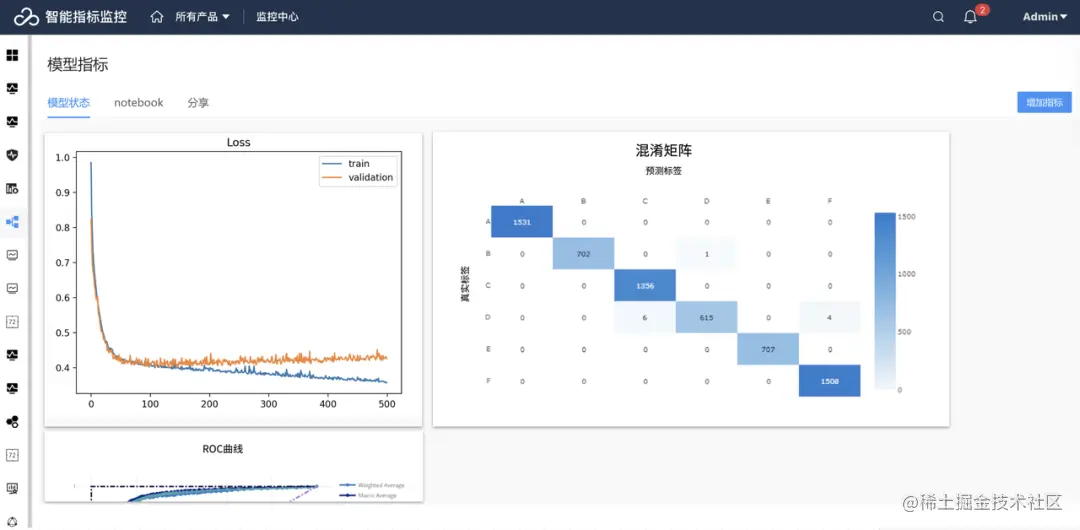Open the monitor-settings icon below the lower 72 icon
The height and width of the screenshot is (530, 1080).
pyautogui.click(x=12, y=488)
